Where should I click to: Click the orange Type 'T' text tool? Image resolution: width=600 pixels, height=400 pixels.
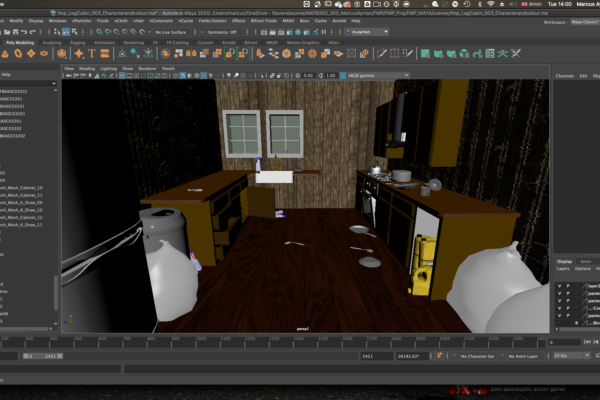click(92, 54)
